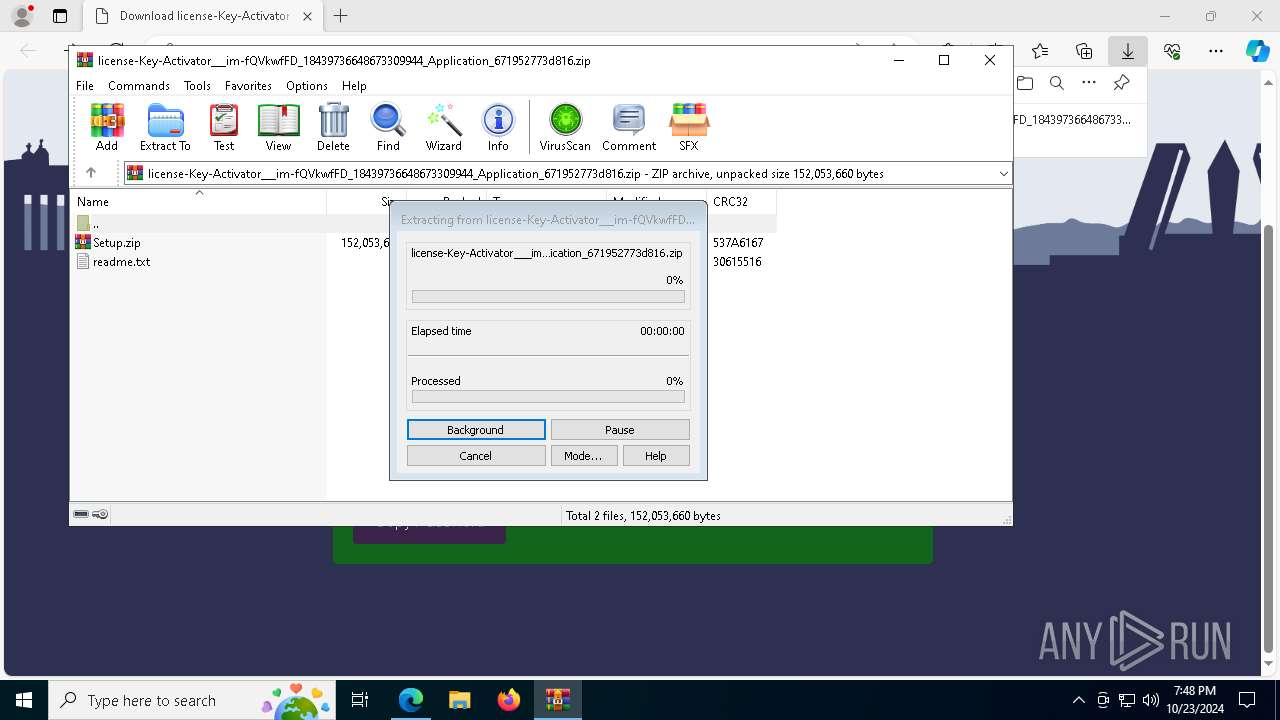1280x720 pixels.
Task: Show hidden system tray icons
Action: [x=1078, y=700]
